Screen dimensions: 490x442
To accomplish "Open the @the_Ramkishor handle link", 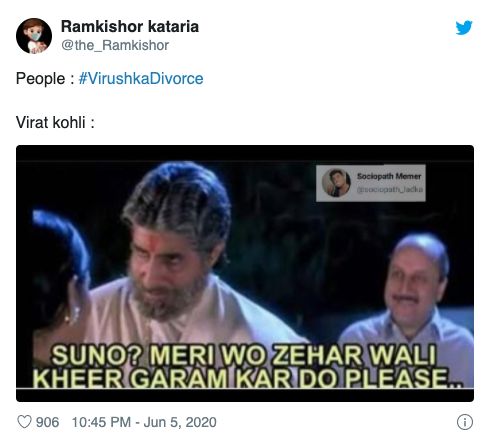I will (x=115, y=45).
